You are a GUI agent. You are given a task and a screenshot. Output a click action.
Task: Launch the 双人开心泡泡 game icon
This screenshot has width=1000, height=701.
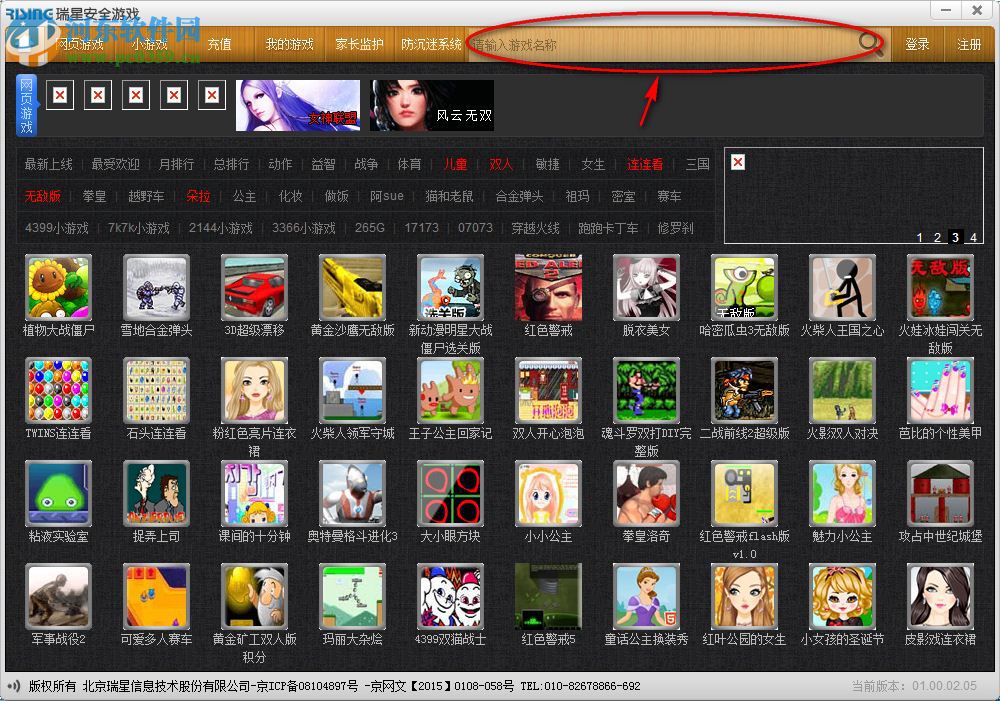[548, 390]
